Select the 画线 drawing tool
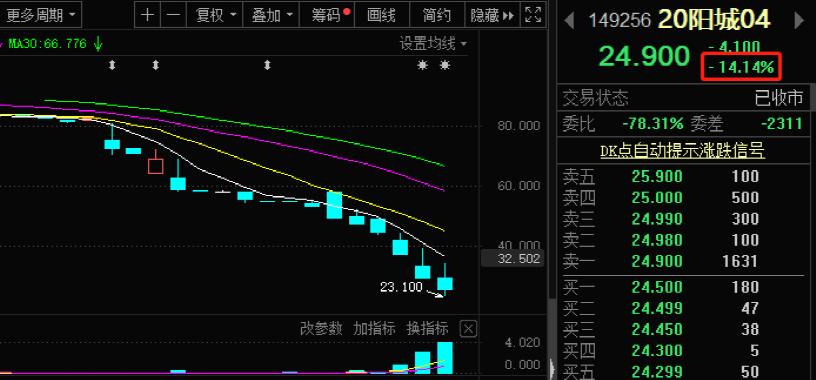This screenshot has width=816, height=380. pyautogui.click(x=381, y=15)
